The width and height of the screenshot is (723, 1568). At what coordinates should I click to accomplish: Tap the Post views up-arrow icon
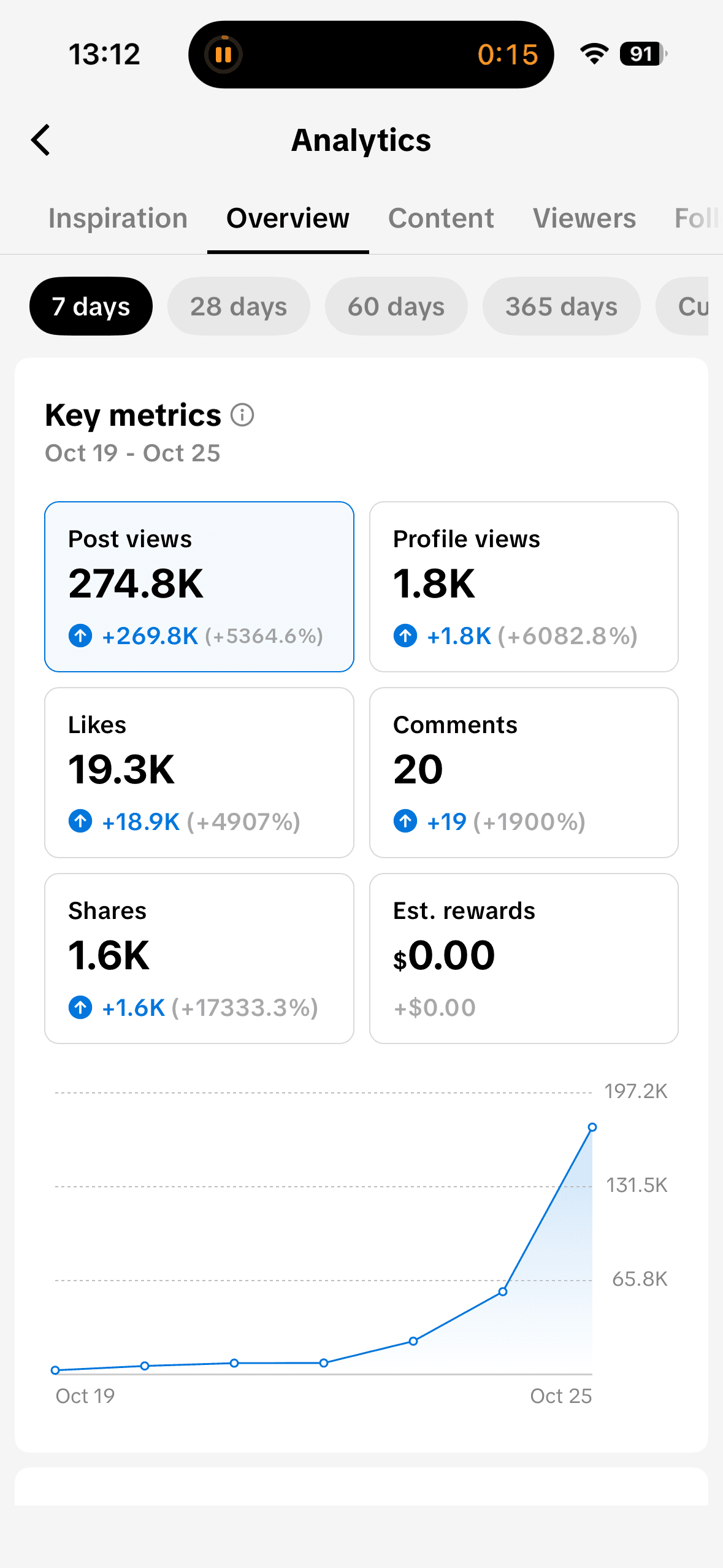tap(80, 636)
